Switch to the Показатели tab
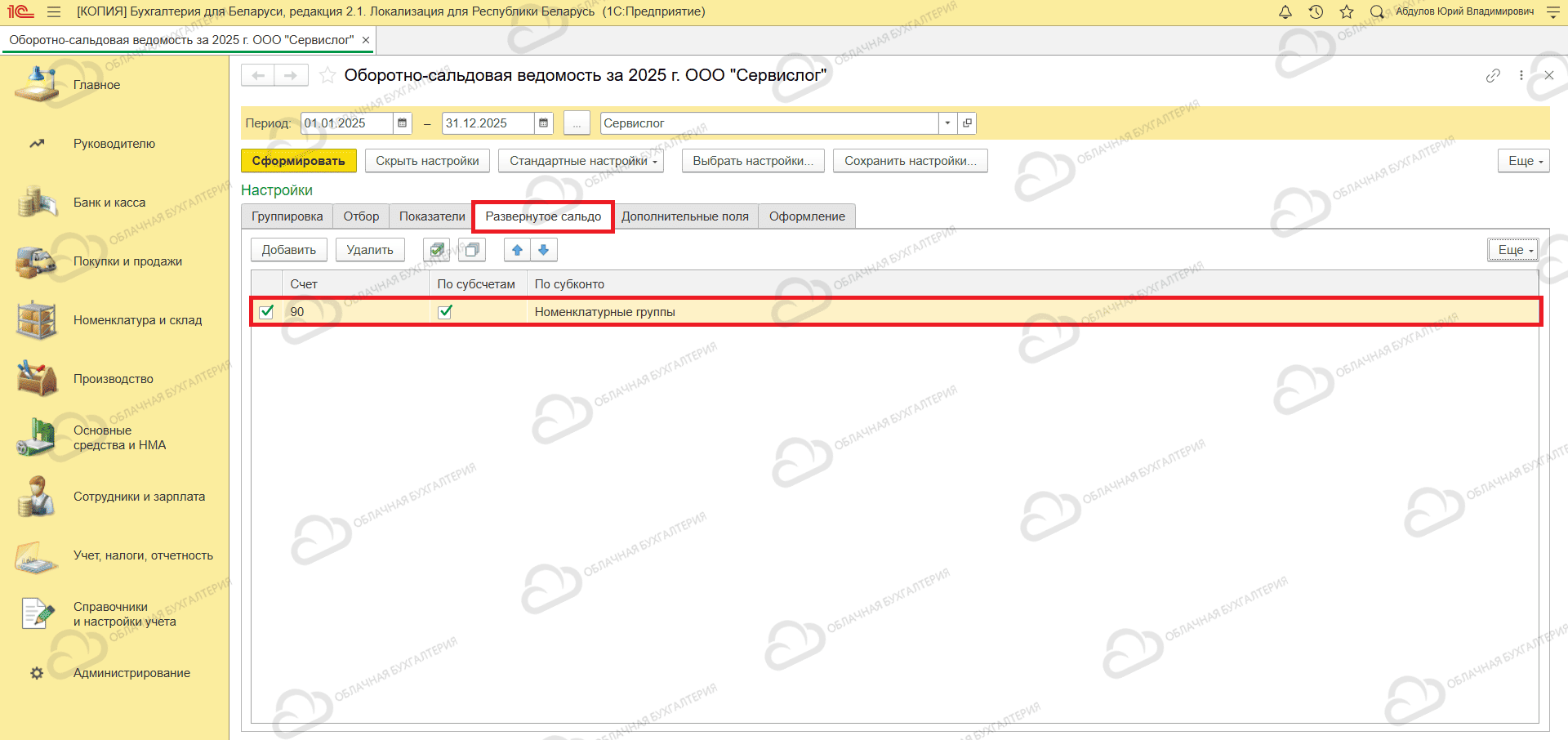1568x740 pixels. [432, 216]
